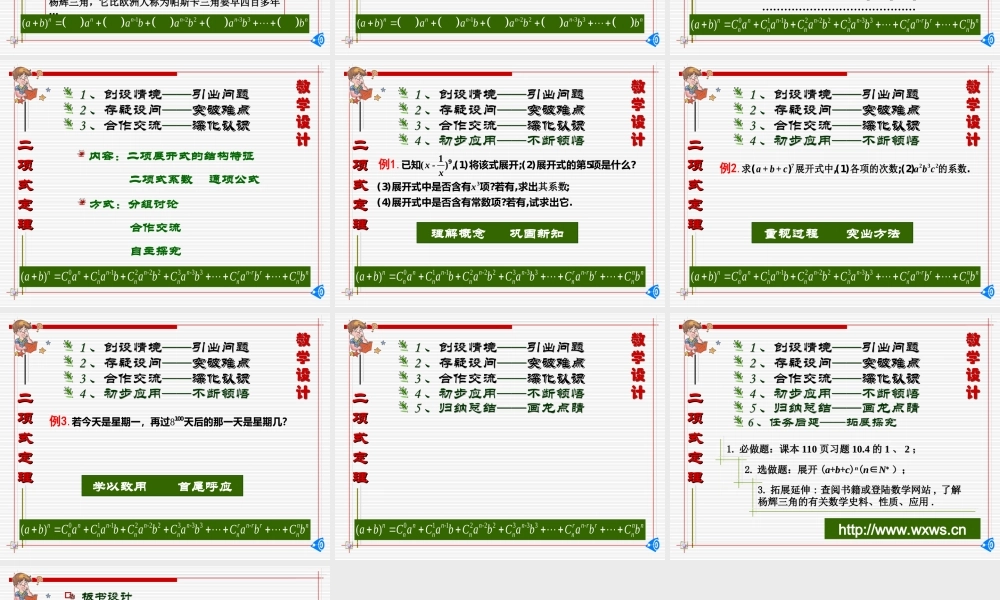Screen dimensions: 1000x600
Task: Click question (3) about the x³ term
Action: 473,187
